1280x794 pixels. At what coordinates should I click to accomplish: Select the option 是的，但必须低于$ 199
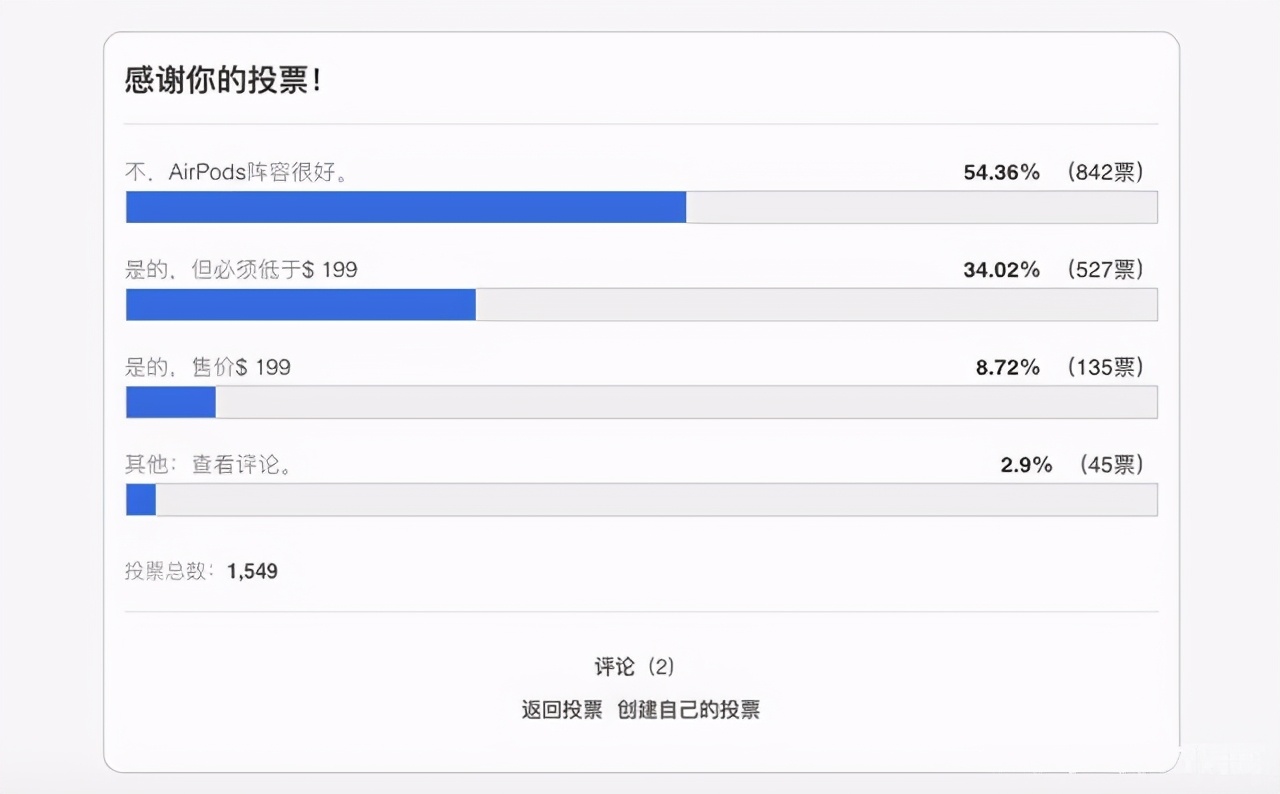(240, 269)
